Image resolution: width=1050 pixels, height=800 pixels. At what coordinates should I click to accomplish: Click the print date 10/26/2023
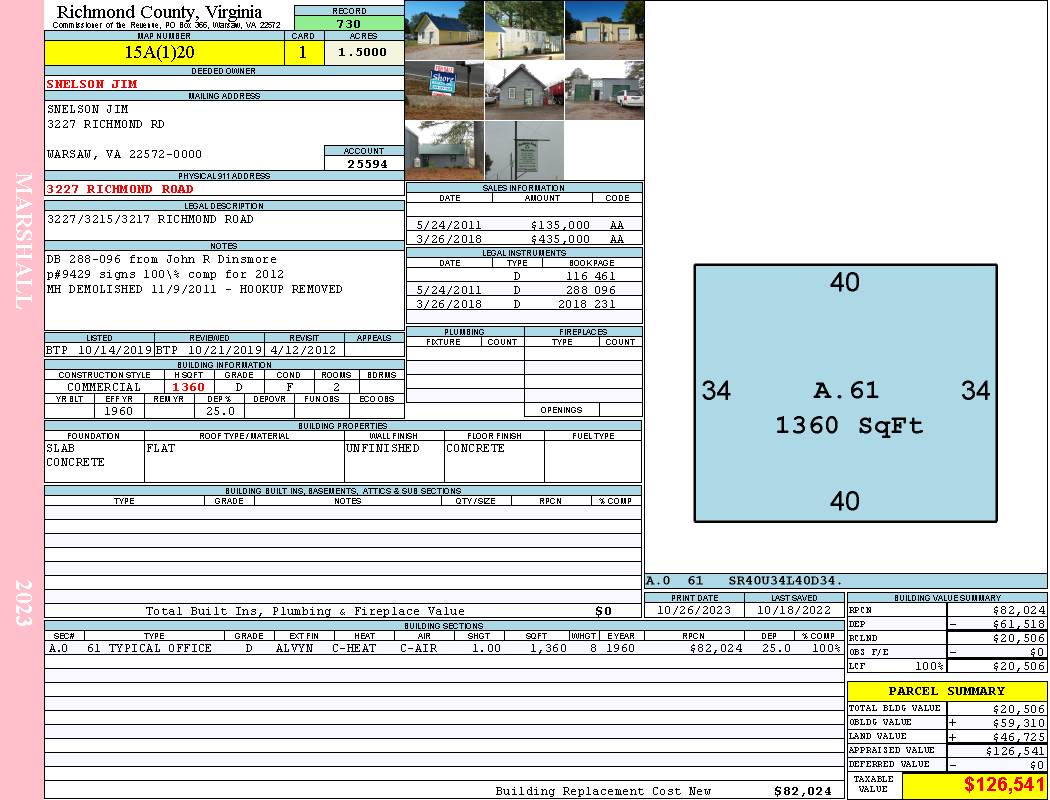[694, 611]
